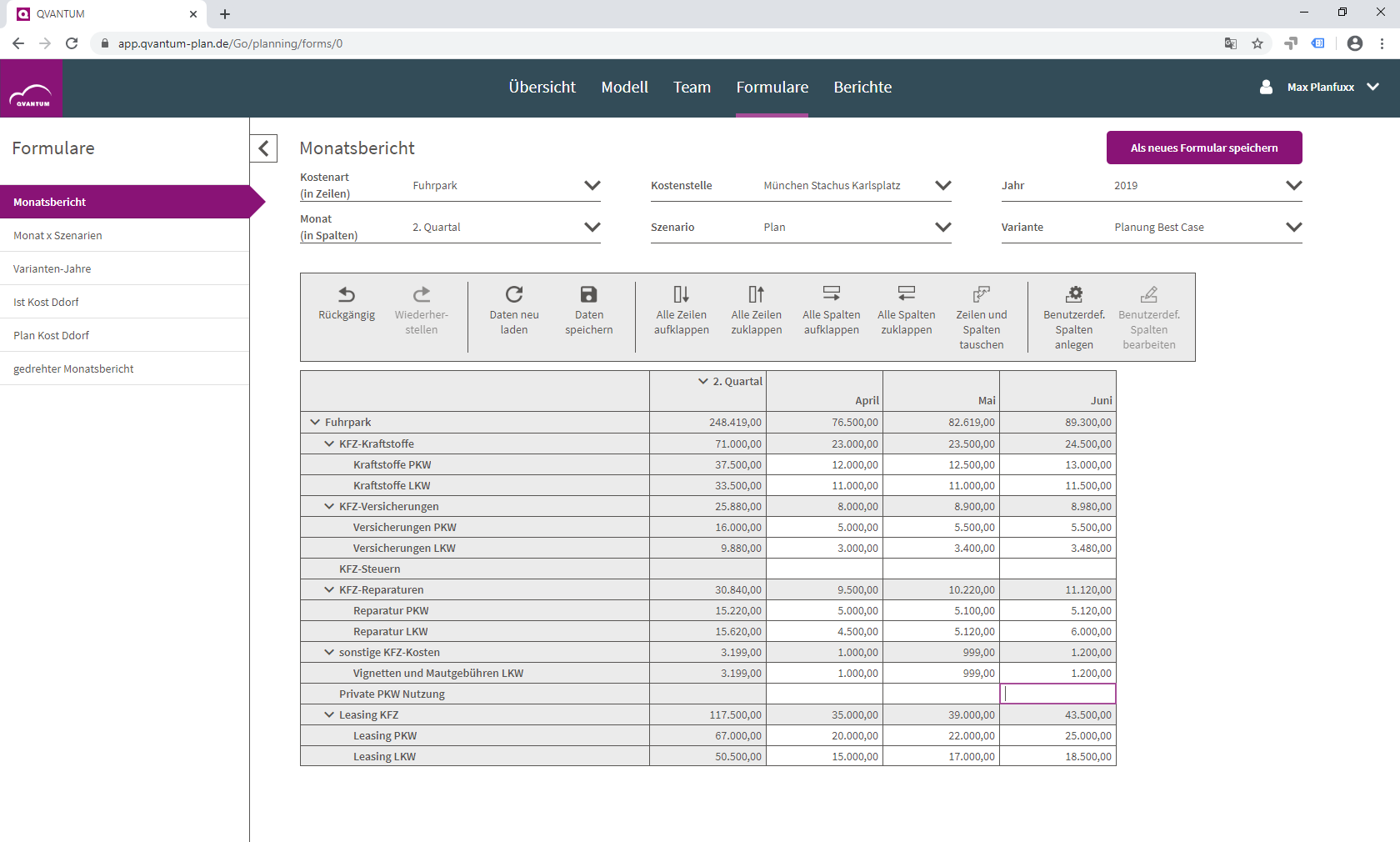The width and height of the screenshot is (1400, 842).
Task: Collapse the Leasing KFZ row
Action: [x=329, y=714]
